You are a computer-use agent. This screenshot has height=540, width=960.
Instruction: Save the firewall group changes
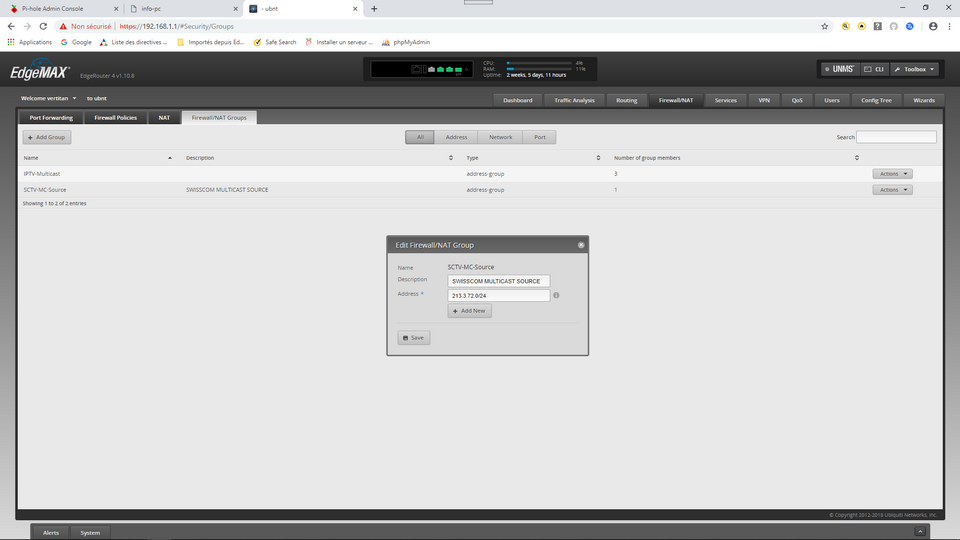[x=413, y=338]
